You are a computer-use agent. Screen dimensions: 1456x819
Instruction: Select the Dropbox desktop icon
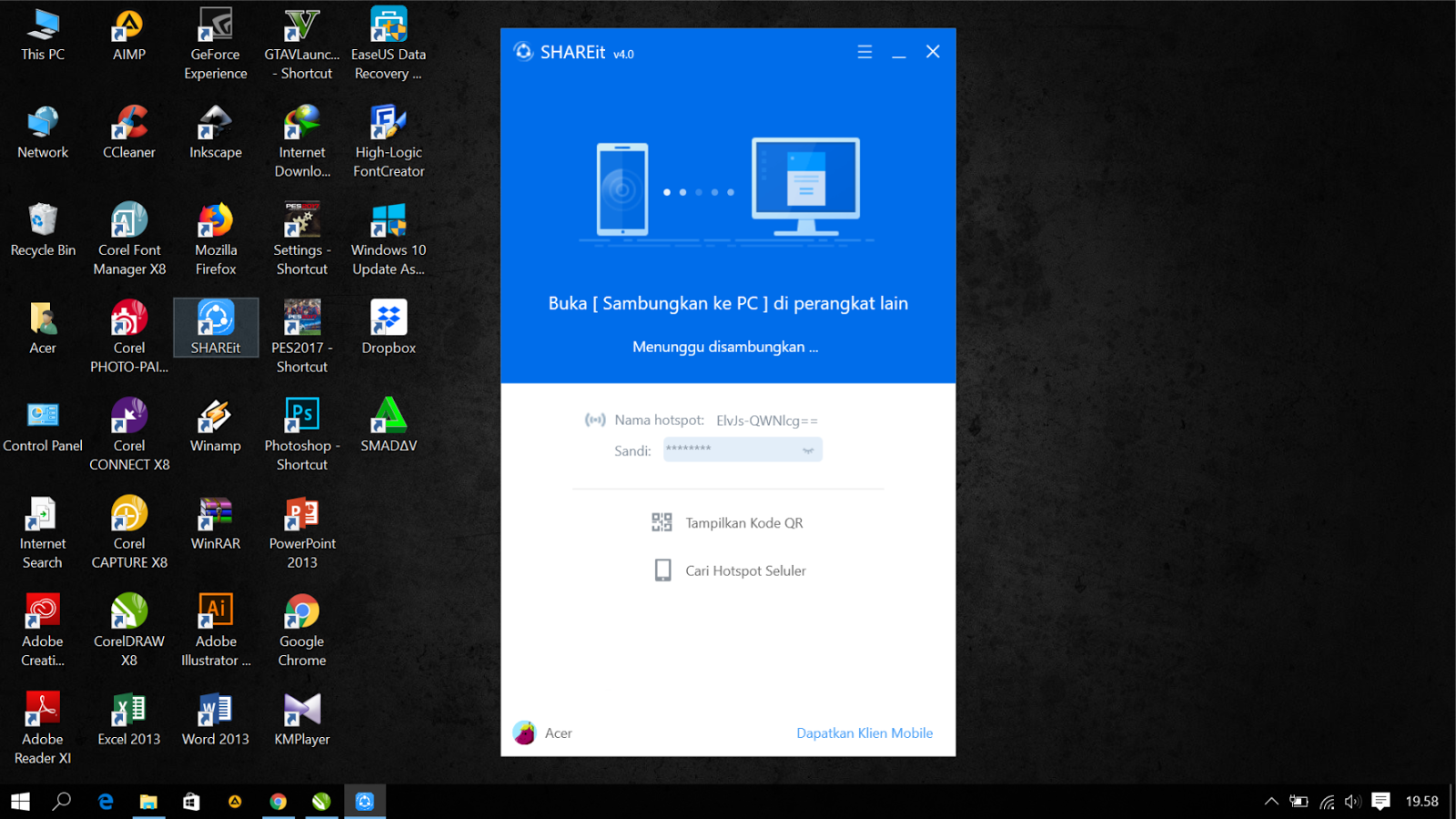[389, 329]
